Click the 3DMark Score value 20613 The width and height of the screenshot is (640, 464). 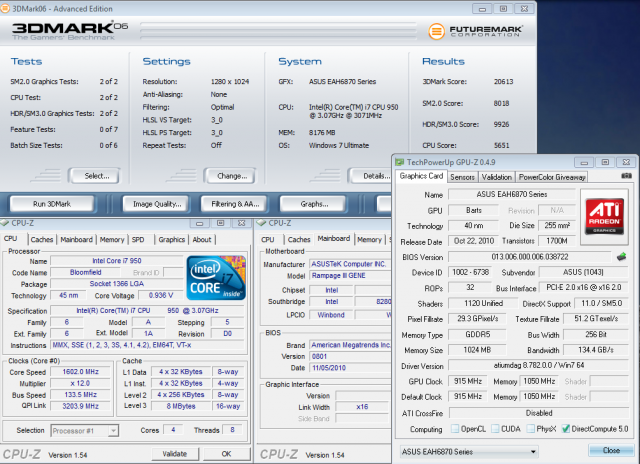pos(503,82)
